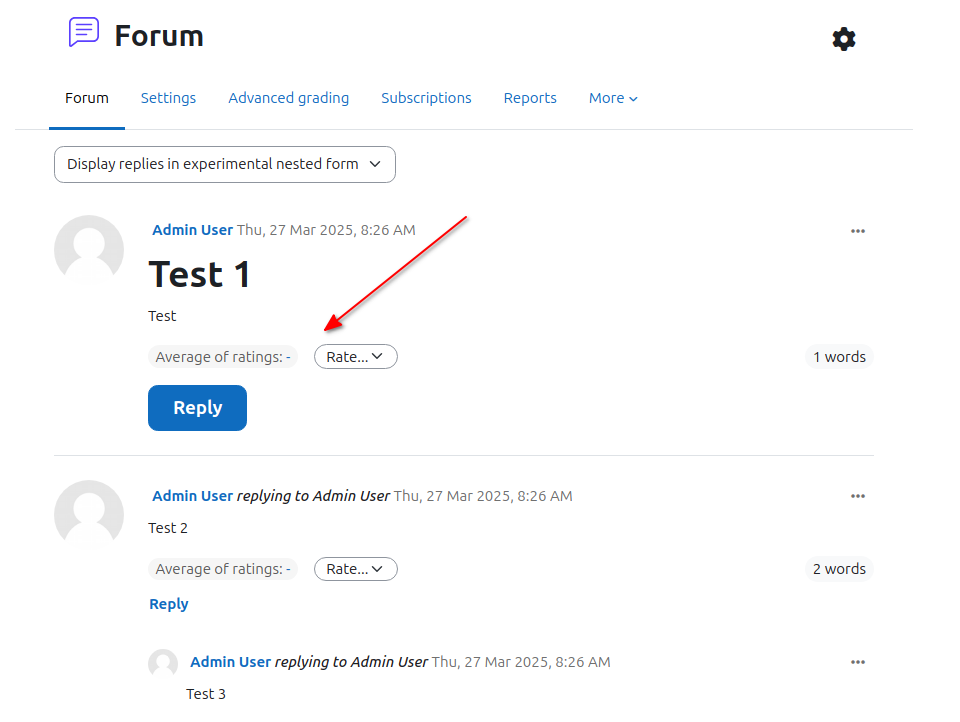Screen dimensions: 960x722
Task: Open the display replies mode dropdown
Action: click(x=225, y=164)
